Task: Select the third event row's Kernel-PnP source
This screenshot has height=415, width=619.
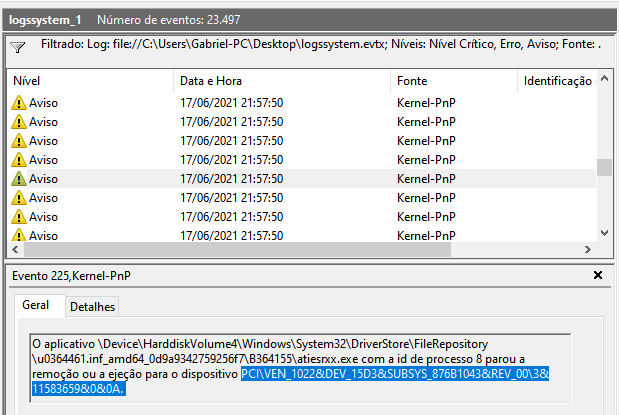Action: (426, 140)
